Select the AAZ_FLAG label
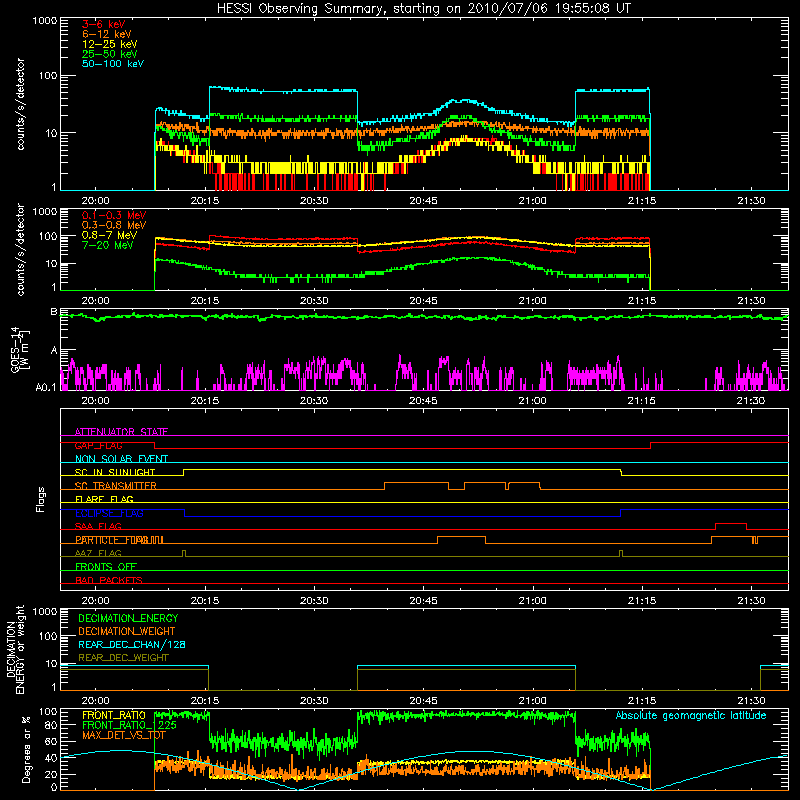The width and height of the screenshot is (800, 800). (98, 553)
